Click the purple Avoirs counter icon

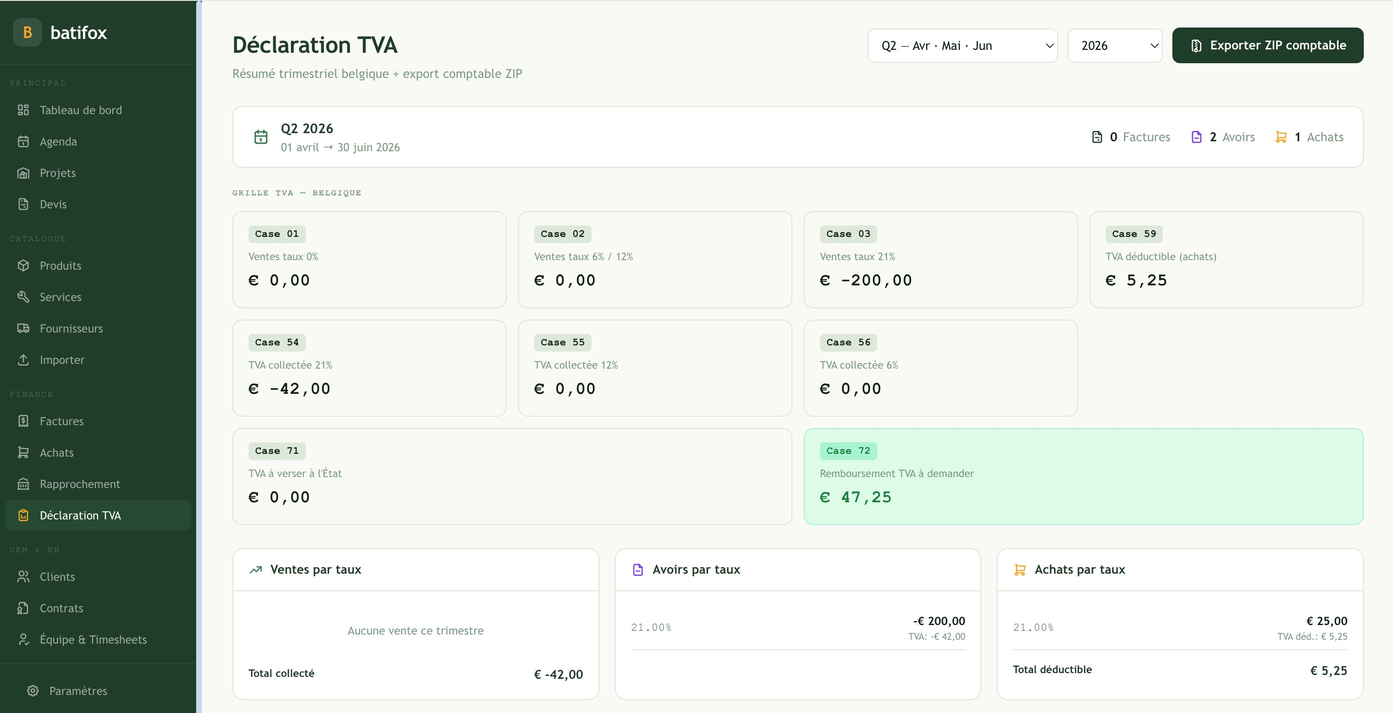click(1196, 137)
